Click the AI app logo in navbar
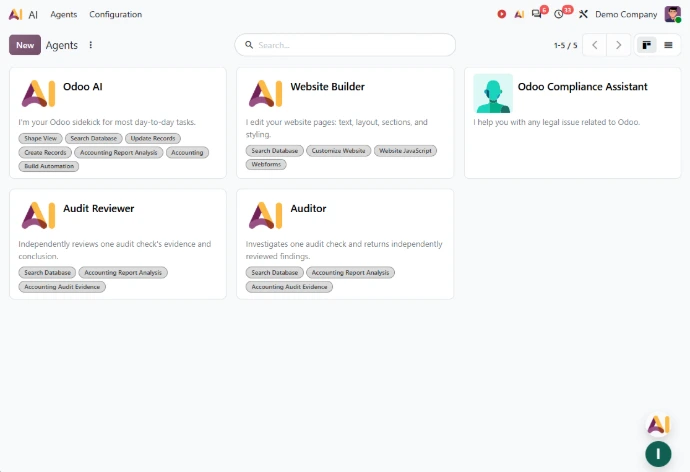Screen dimensions: 690x472 pyautogui.click(x=15, y=15)
